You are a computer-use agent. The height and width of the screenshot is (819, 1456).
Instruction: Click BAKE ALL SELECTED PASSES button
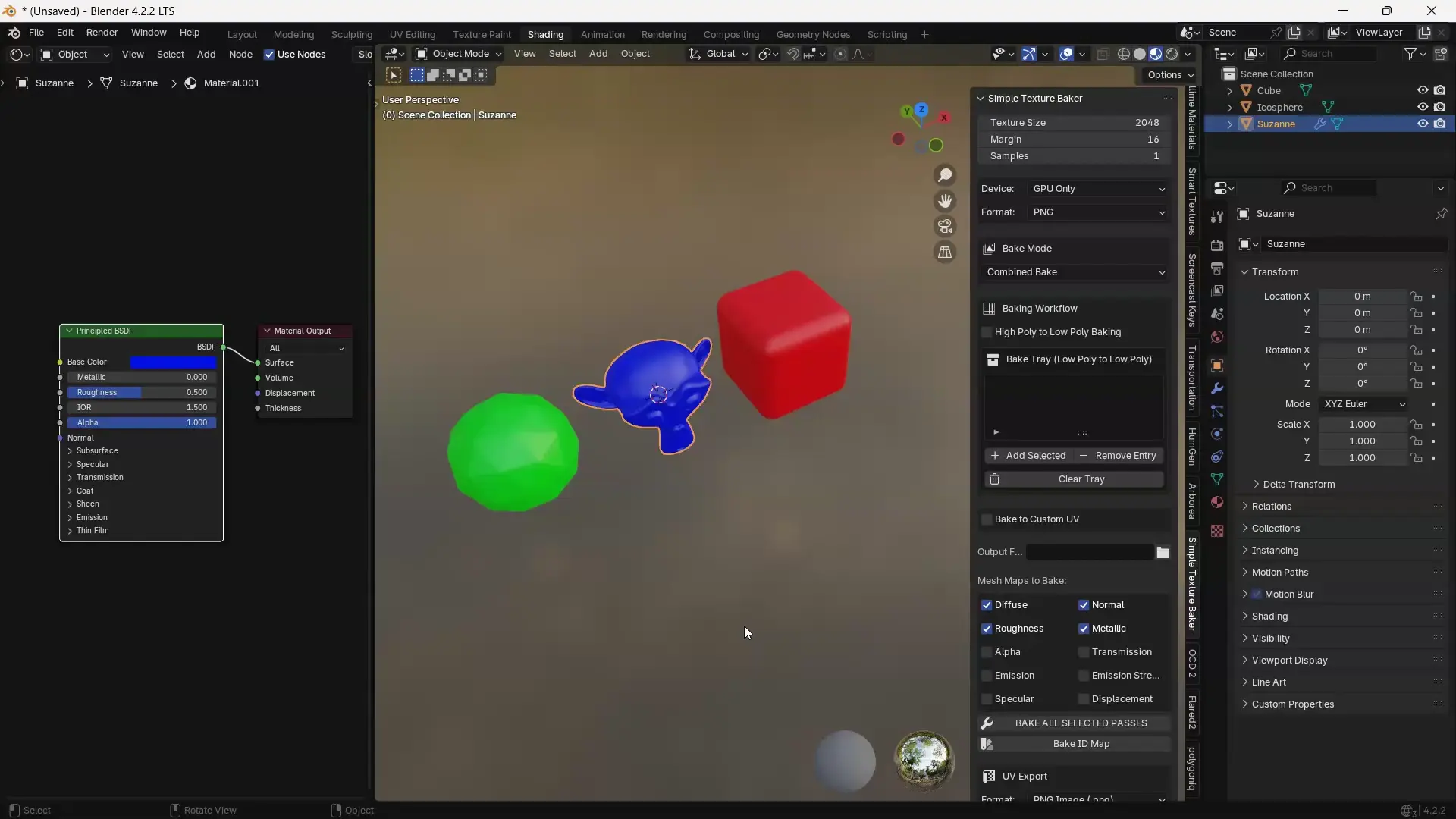(1075, 723)
